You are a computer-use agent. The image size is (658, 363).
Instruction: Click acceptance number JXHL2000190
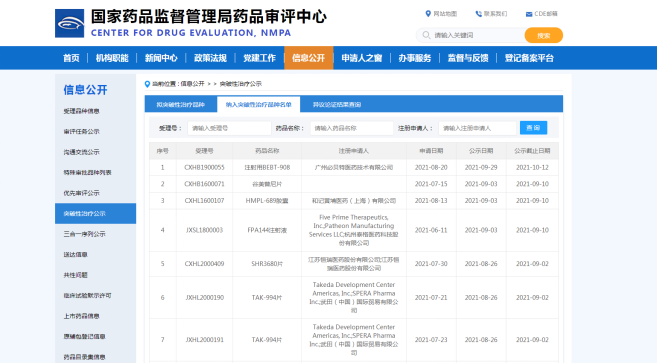click(x=204, y=298)
